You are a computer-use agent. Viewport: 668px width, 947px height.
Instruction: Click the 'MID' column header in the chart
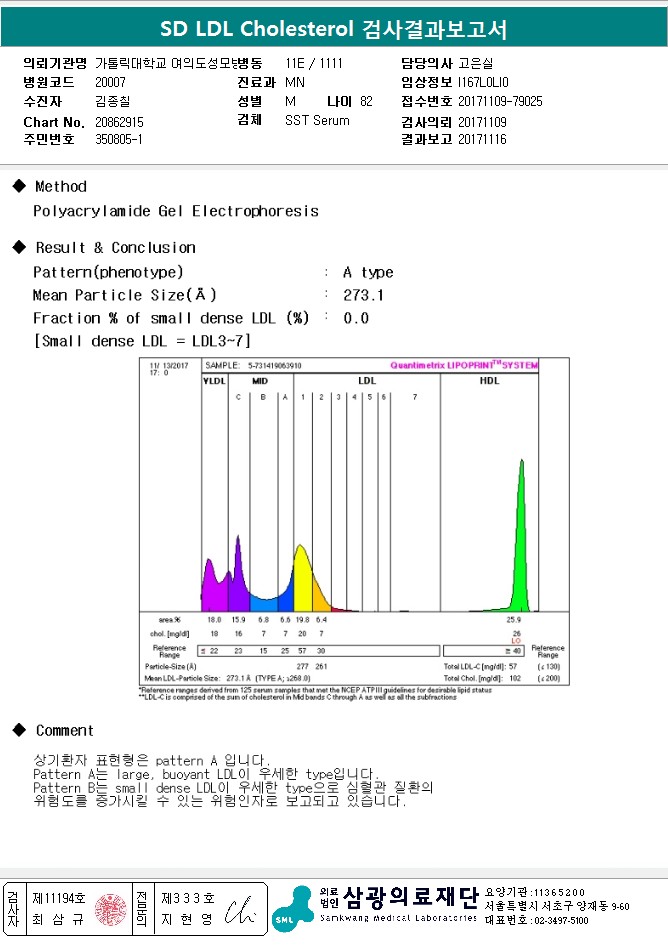[260, 380]
